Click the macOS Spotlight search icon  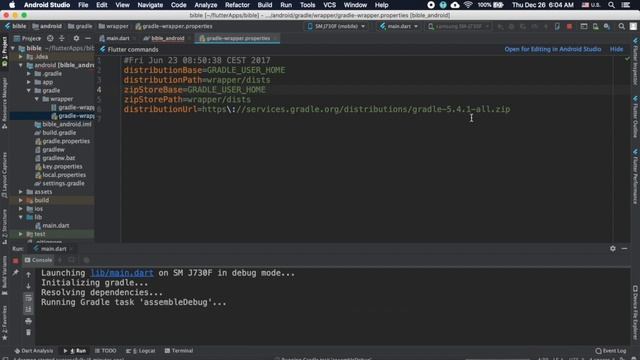tap(611, 5)
